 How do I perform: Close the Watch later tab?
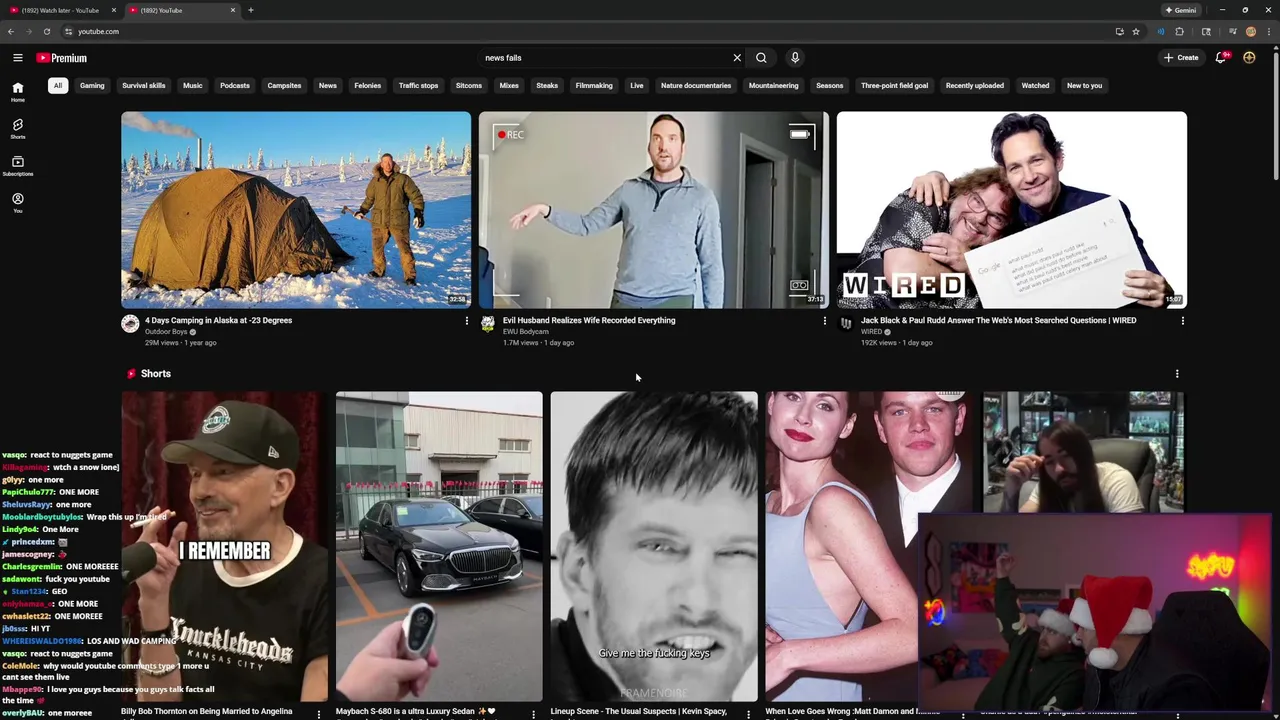click(113, 10)
